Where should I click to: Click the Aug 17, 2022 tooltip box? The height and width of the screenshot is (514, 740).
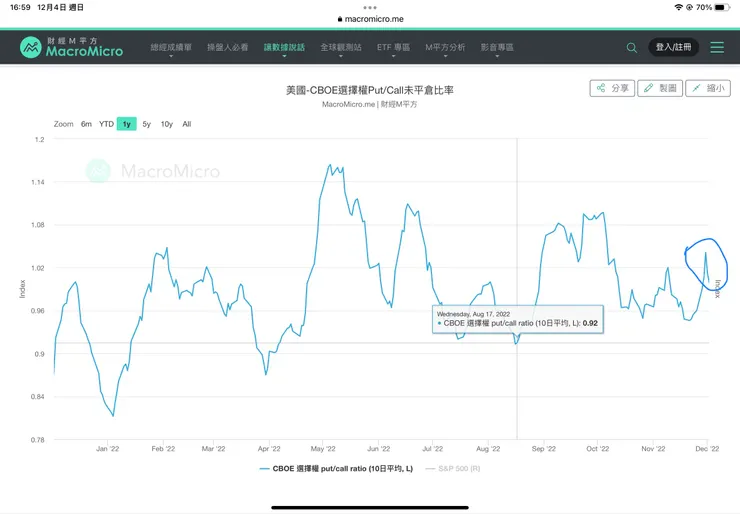point(518,319)
